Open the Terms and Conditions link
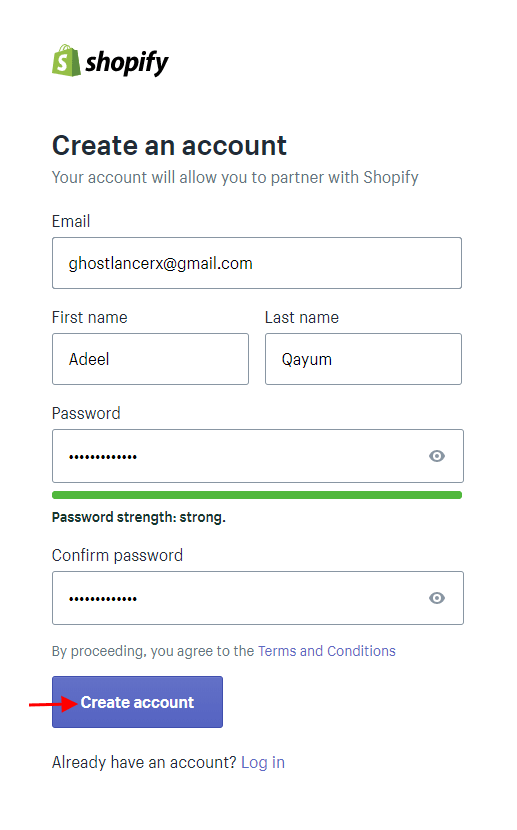The height and width of the screenshot is (830, 517). click(326, 651)
